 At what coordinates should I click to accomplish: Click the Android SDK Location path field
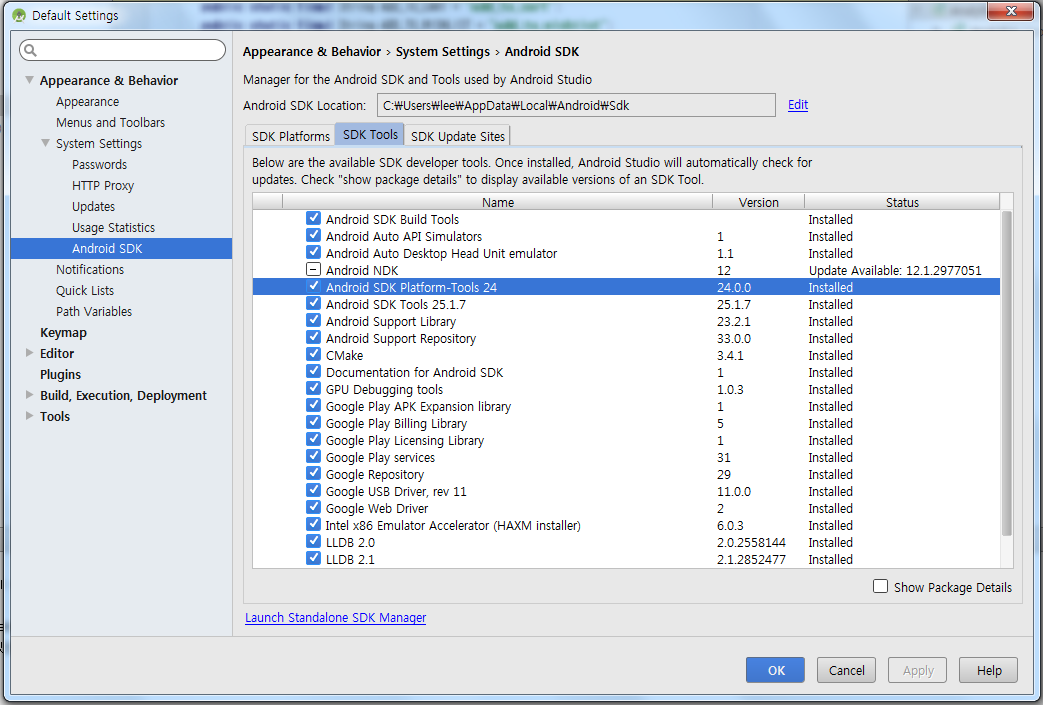coord(576,105)
